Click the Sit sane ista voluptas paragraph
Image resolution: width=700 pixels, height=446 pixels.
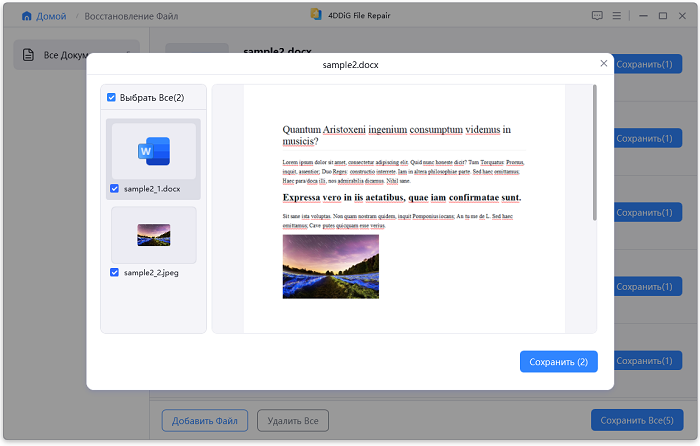pos(398,221)
